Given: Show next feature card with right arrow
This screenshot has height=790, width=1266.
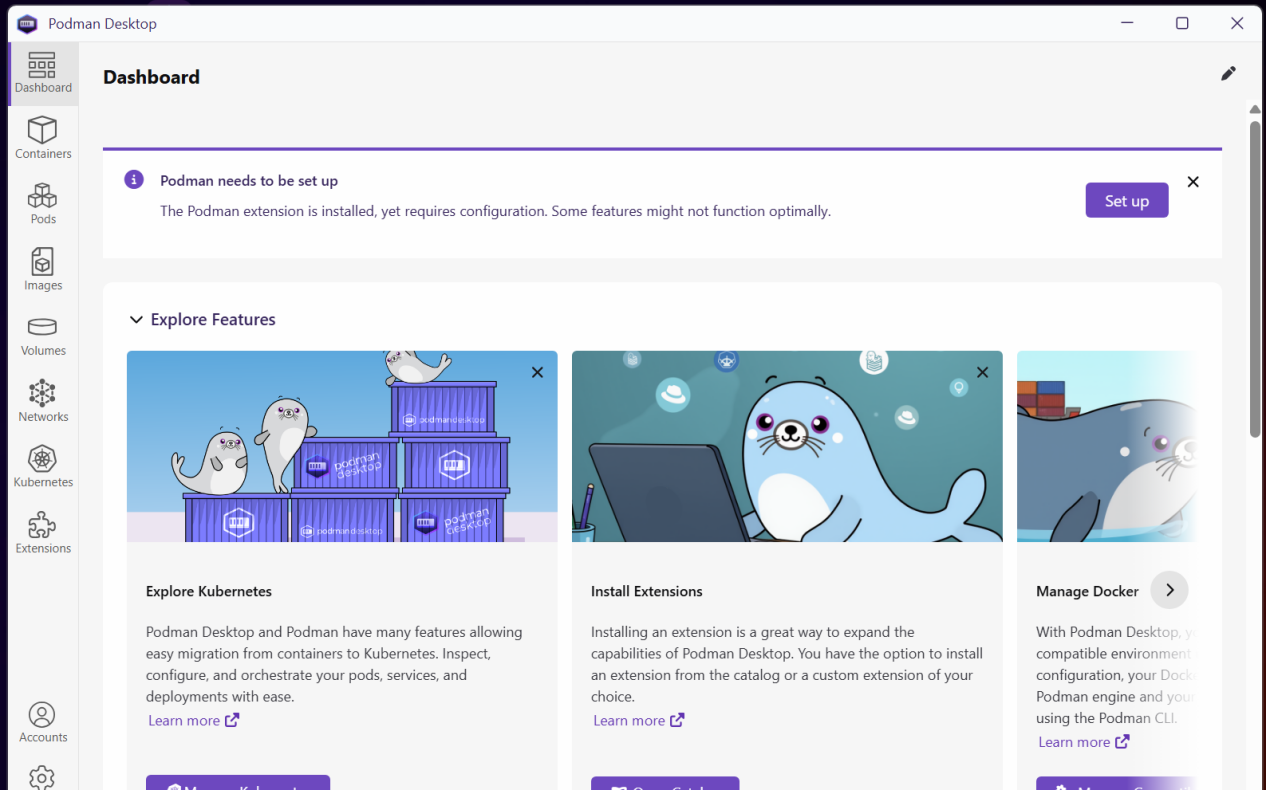Looking at the screenshot, I should click(x=1169, y=590).
